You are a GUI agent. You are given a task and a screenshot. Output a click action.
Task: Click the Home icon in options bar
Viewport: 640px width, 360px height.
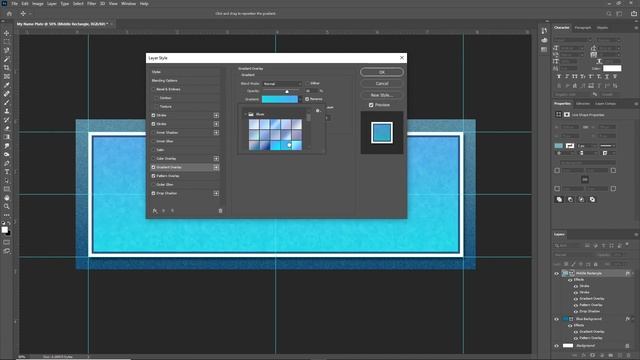pyautogui.click(x=9, y=13)
